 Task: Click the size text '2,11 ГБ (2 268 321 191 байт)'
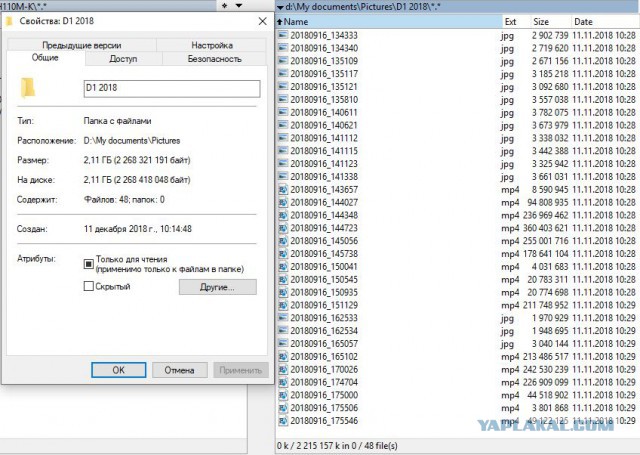click(137, 160)
